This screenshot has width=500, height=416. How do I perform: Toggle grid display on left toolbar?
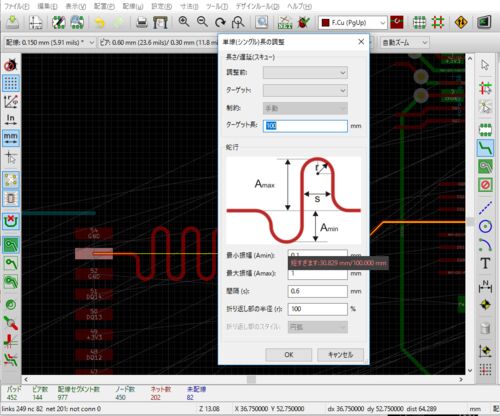11,83
